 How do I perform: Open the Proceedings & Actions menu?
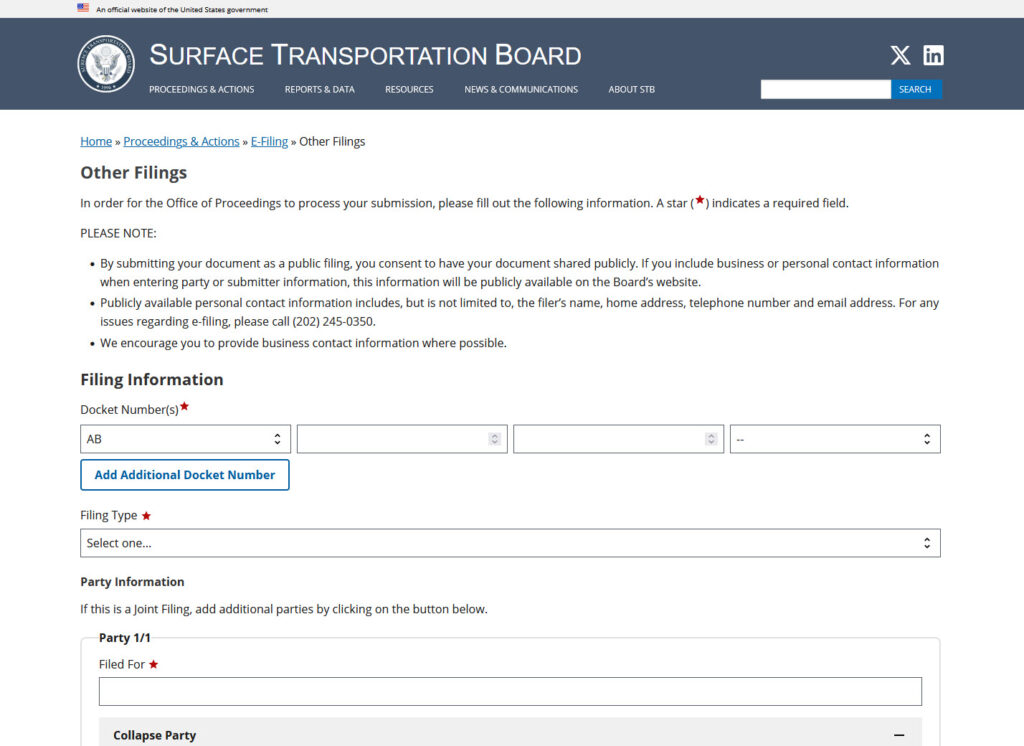click(201, 90)
